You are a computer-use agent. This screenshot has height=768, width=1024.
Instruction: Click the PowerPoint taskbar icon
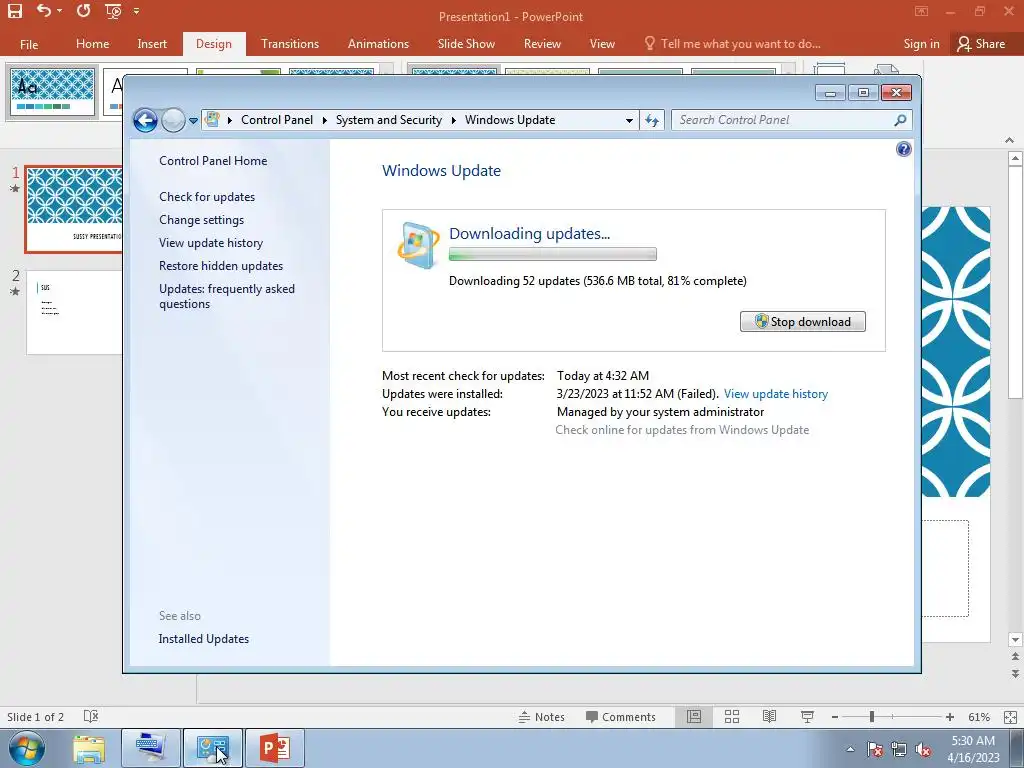pyautogui.click(x=275, y=748)
